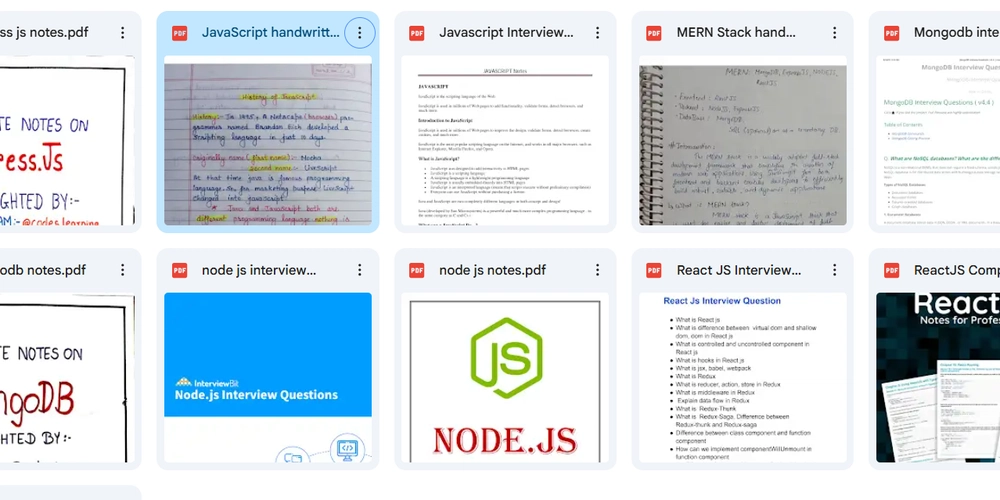Click PDF icon beside MERN Stack title
Image resolution: width=1000 pixels, height=500 pixels.
click(654, 33)
